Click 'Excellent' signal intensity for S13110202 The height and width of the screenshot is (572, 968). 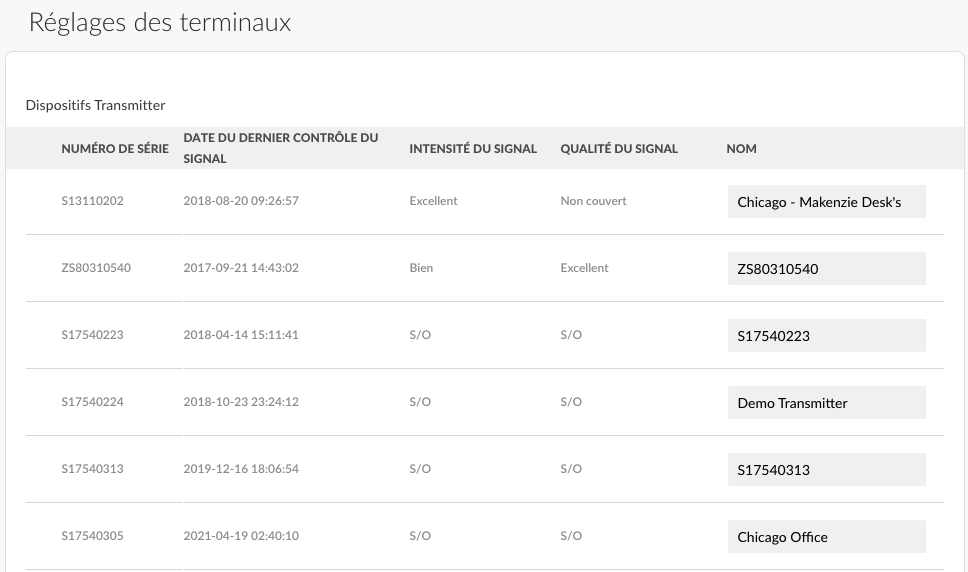click(433, 201)
